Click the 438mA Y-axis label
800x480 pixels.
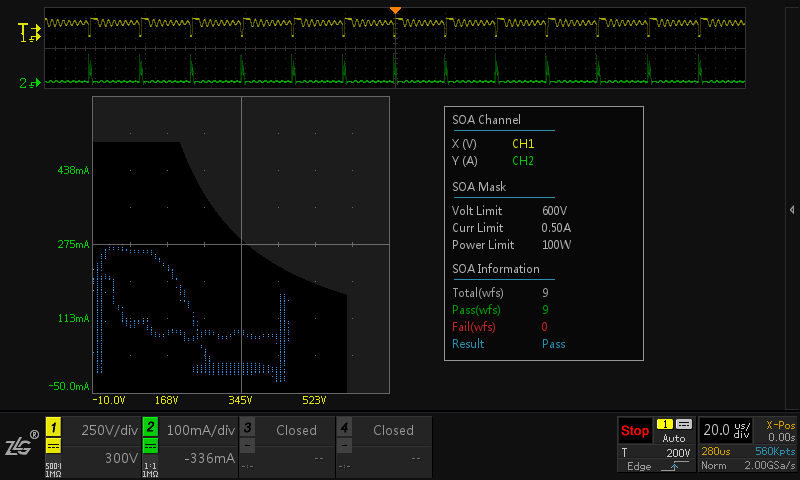tap(73, 170)
